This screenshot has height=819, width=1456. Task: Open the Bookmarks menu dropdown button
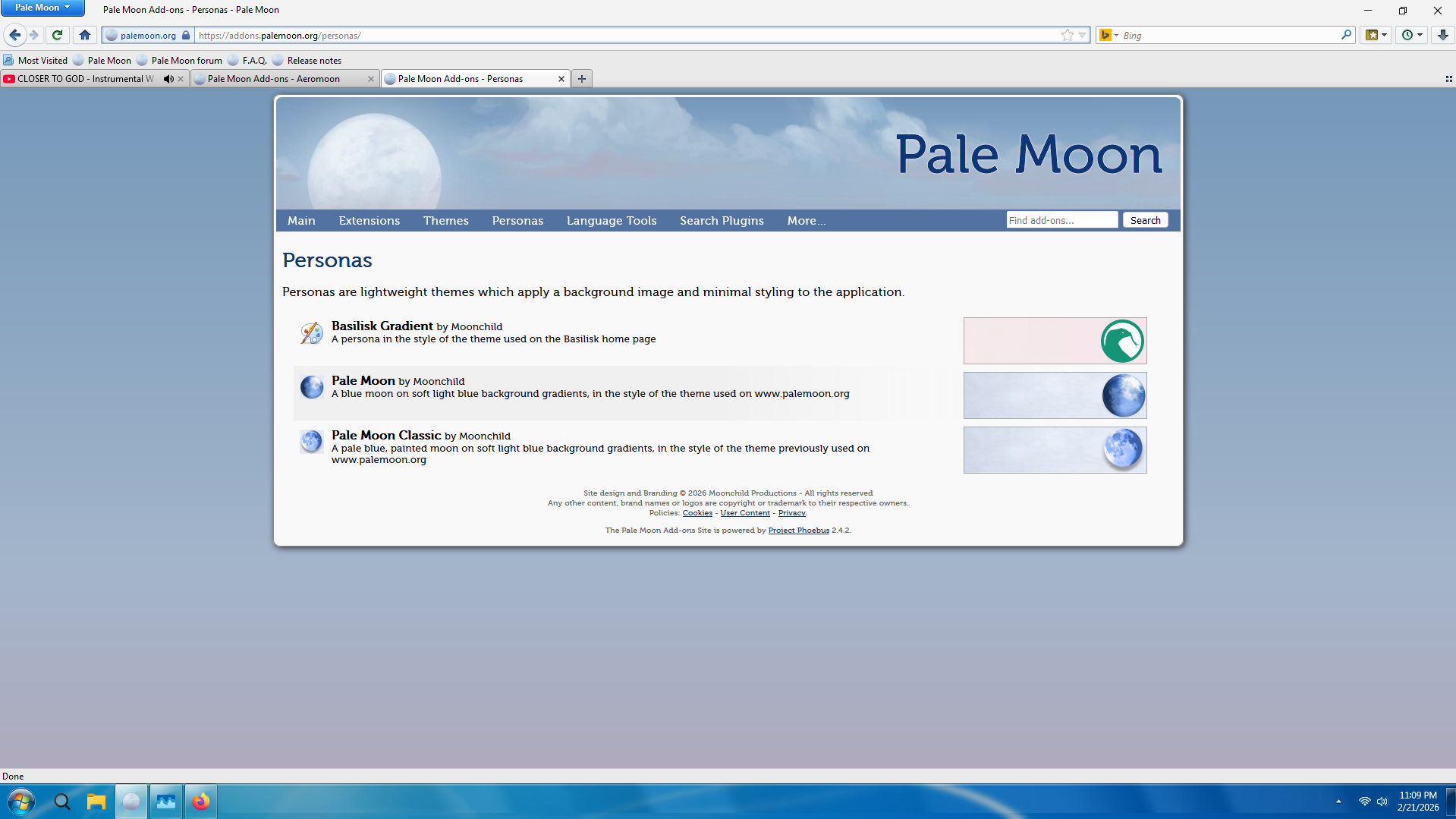pos(1376,35)
